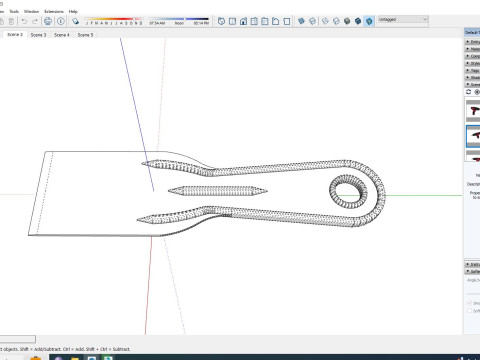Collapse the Scenes panel
Screen dimensions: 480x360
coord(473,85)
